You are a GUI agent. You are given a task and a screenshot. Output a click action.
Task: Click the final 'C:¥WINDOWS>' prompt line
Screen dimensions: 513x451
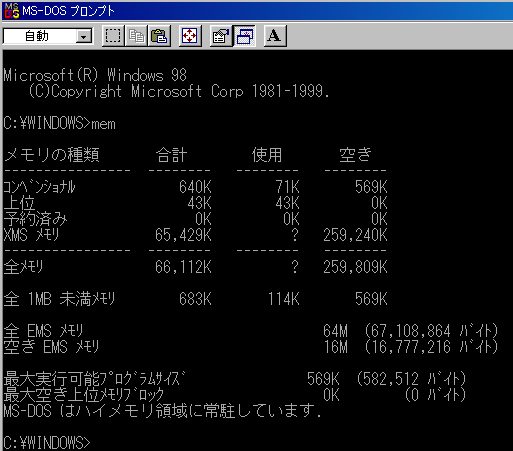(x=47, y=443)
